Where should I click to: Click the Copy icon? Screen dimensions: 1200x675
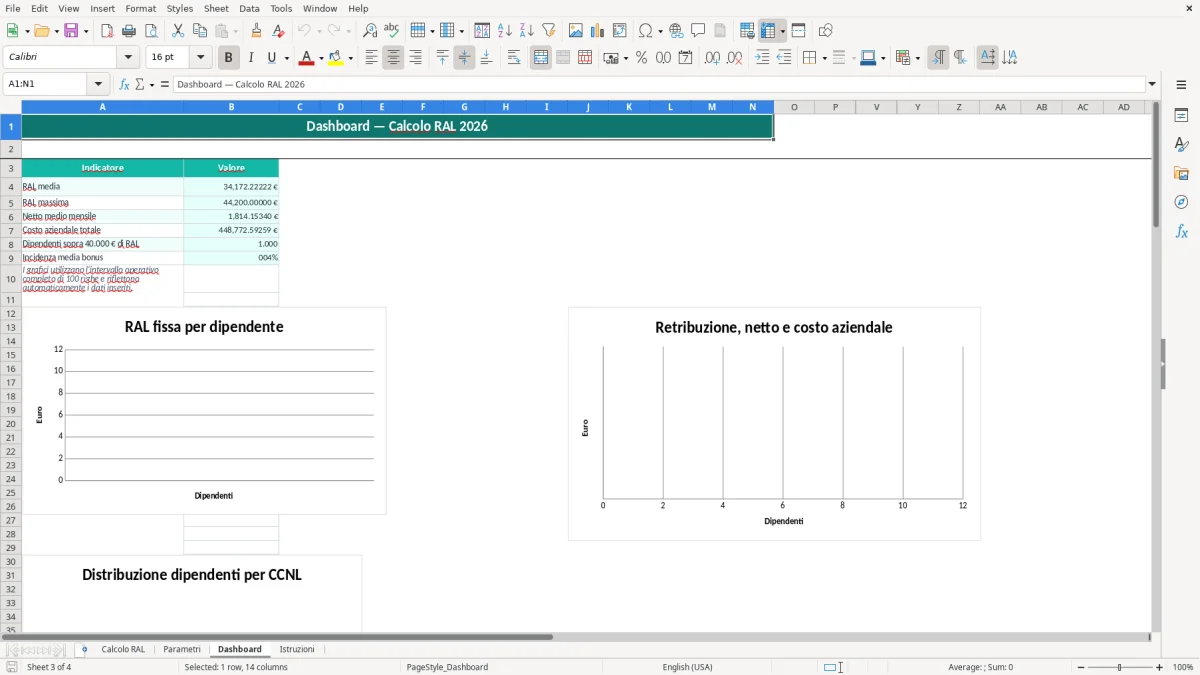tap(200, 31)
